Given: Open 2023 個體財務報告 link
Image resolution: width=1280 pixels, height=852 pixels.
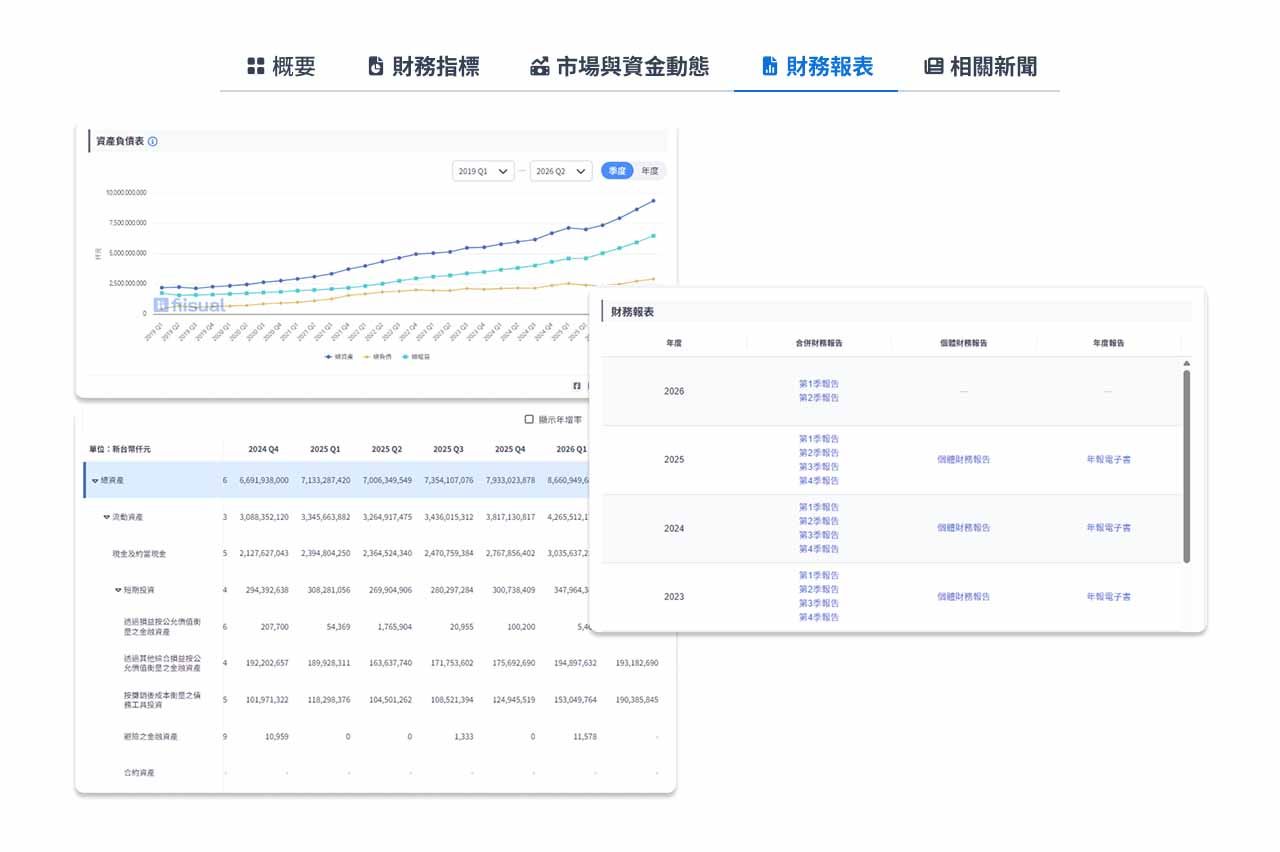Looking at the screenshot, I should pyautogui.click(x=964, y=597).
